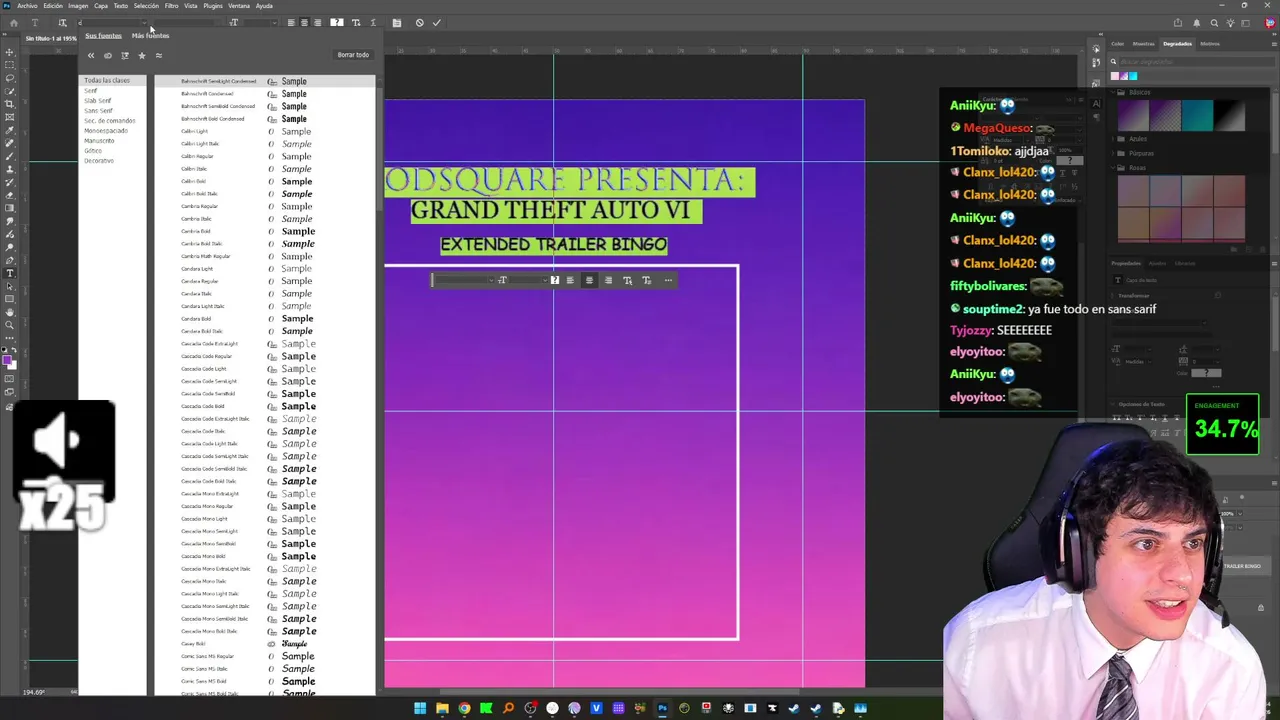Choose Cascadia Code Regular font
The height and width of the screenshot is (720, 1280).
(265, 356)
